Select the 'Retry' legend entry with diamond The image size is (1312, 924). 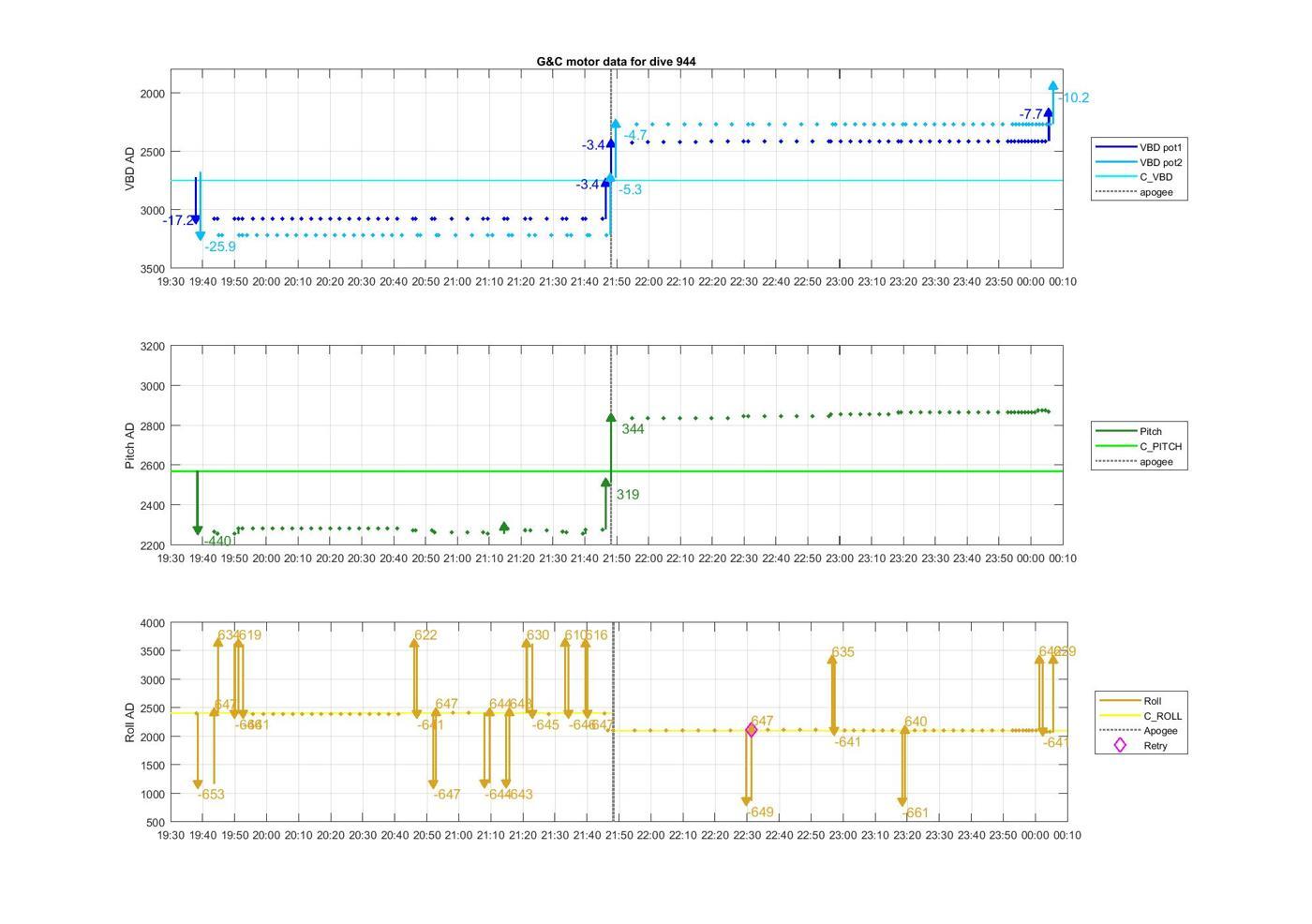tap(1141, 746)
